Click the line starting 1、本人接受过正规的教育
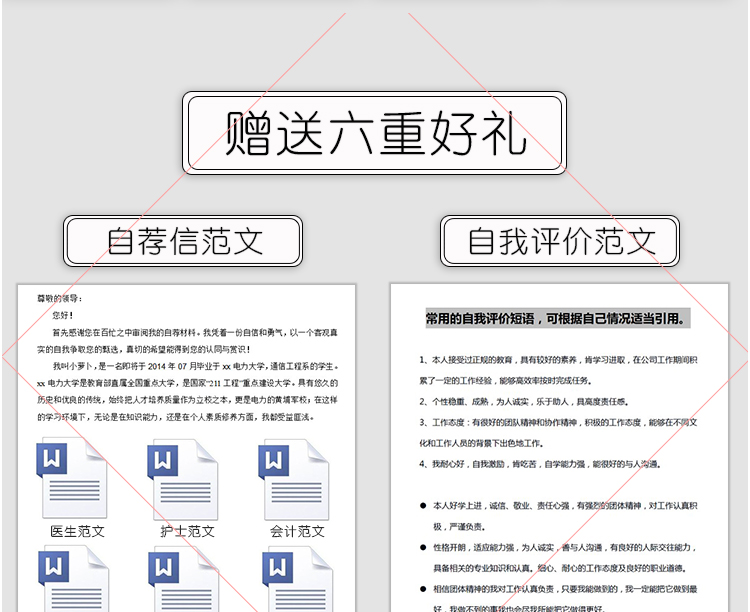Image resolution: width=750 pixels, height=612 pixels. tap(558, 360)
